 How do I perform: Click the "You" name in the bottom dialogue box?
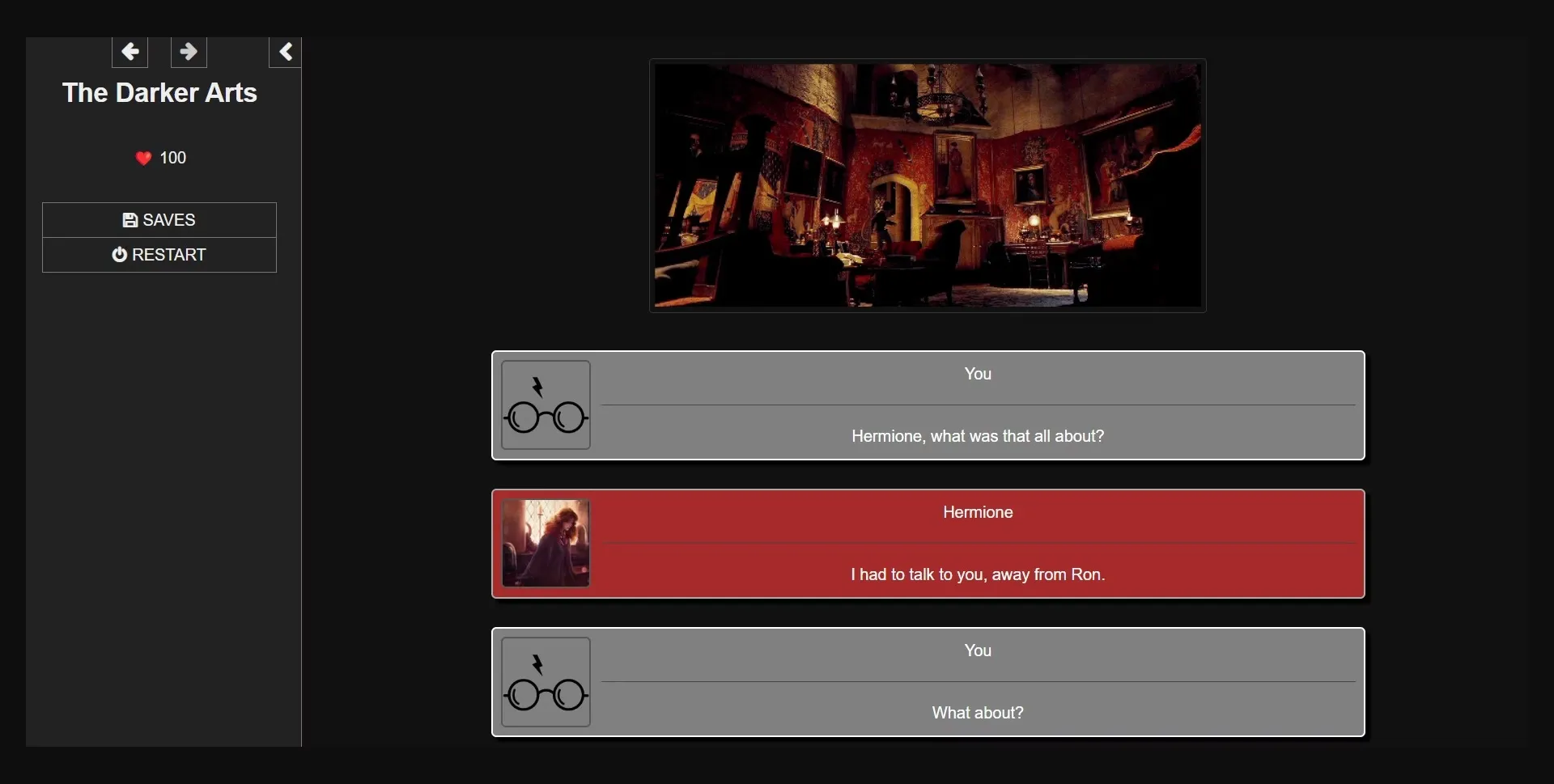click(977, 651)
